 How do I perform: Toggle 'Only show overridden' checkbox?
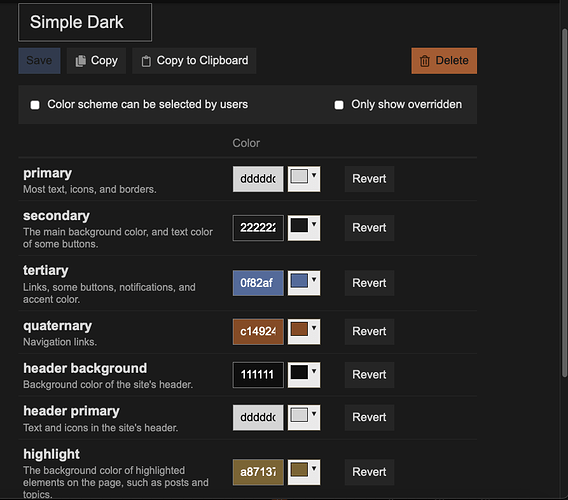(x=339, y=105)
